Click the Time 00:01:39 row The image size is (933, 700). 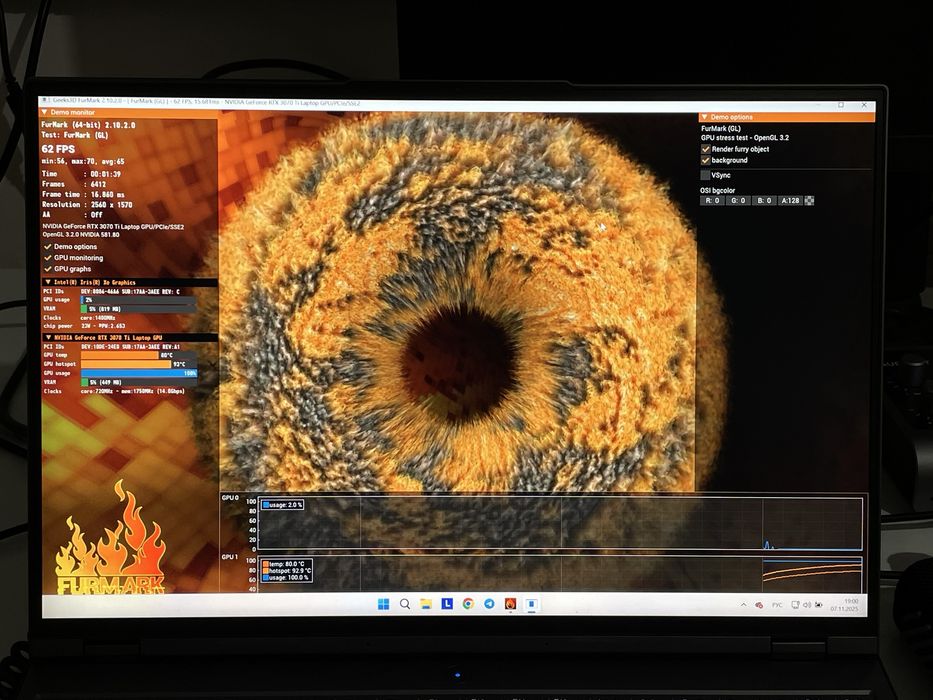(x=82, y=174)
